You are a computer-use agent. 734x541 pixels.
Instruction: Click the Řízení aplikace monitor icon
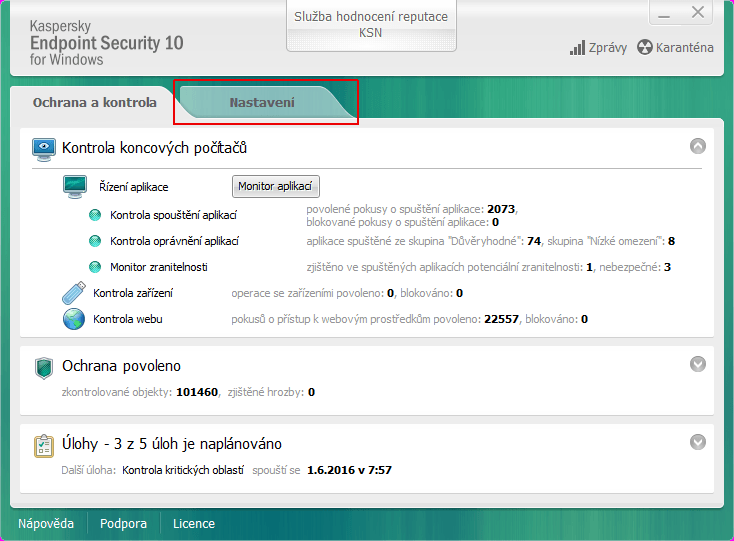pyautogui.click(x=75, y=187)
